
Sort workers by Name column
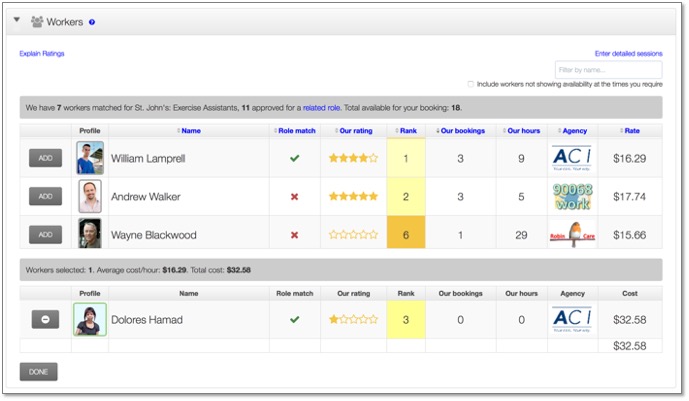tap(191, 131)
